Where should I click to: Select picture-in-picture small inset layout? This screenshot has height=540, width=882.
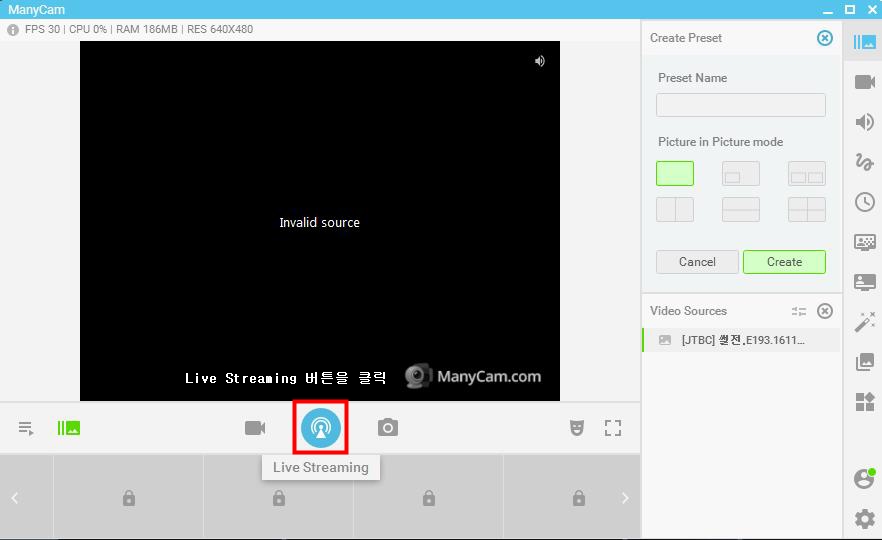(740, 173)
